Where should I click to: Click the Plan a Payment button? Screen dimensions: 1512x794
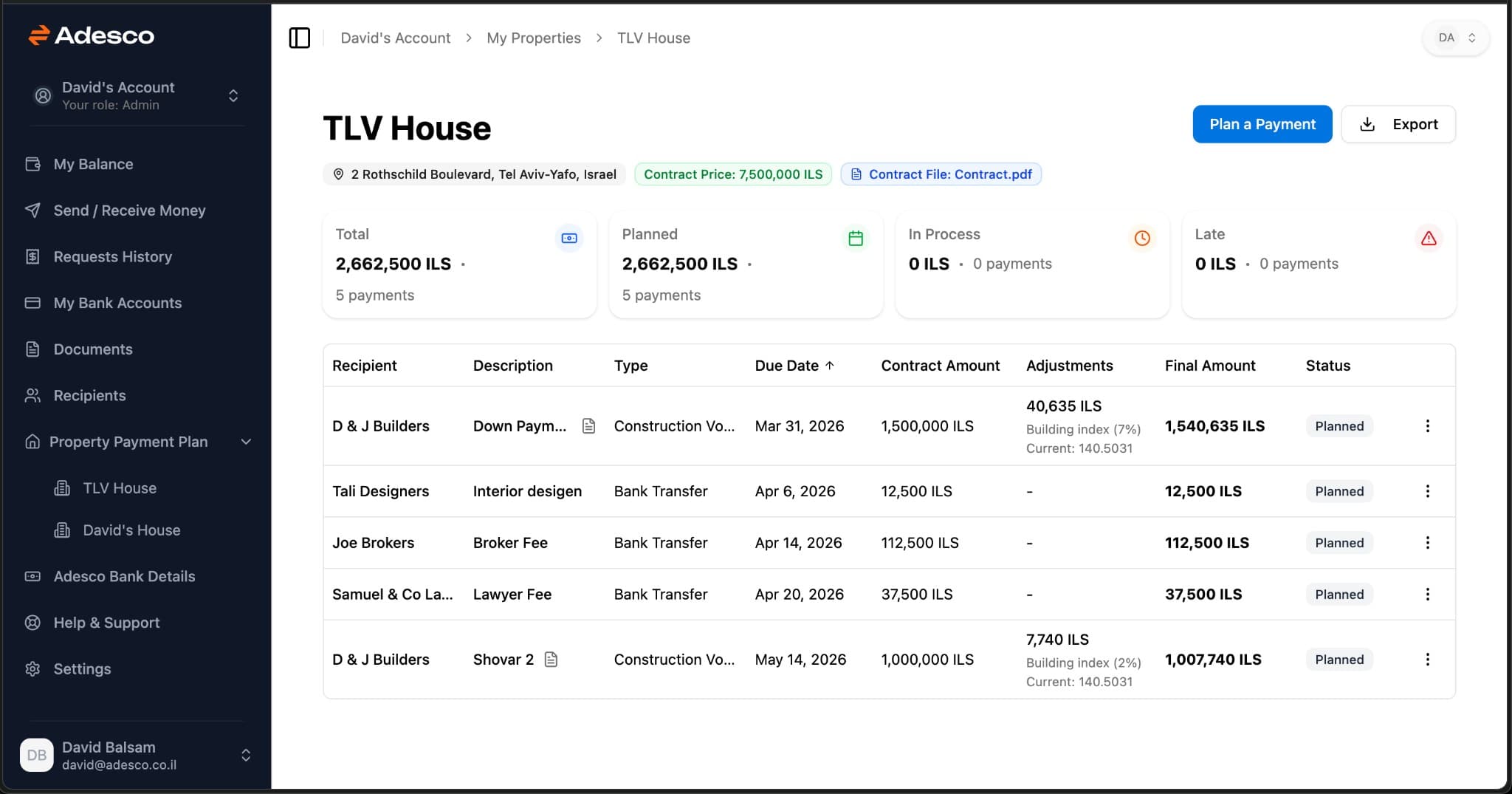pyautogui.click(x=1262, y=123)
